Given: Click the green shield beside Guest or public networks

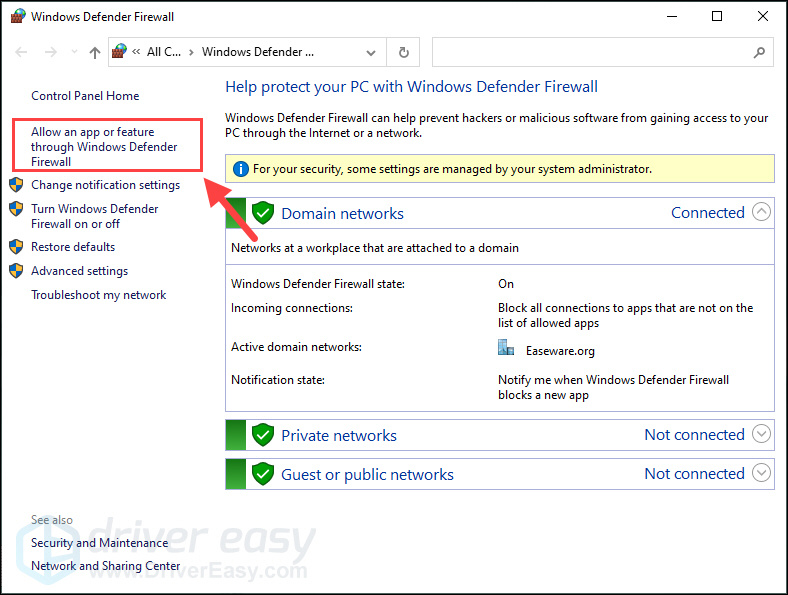Looking at the screenshot, I should [263, 474].
